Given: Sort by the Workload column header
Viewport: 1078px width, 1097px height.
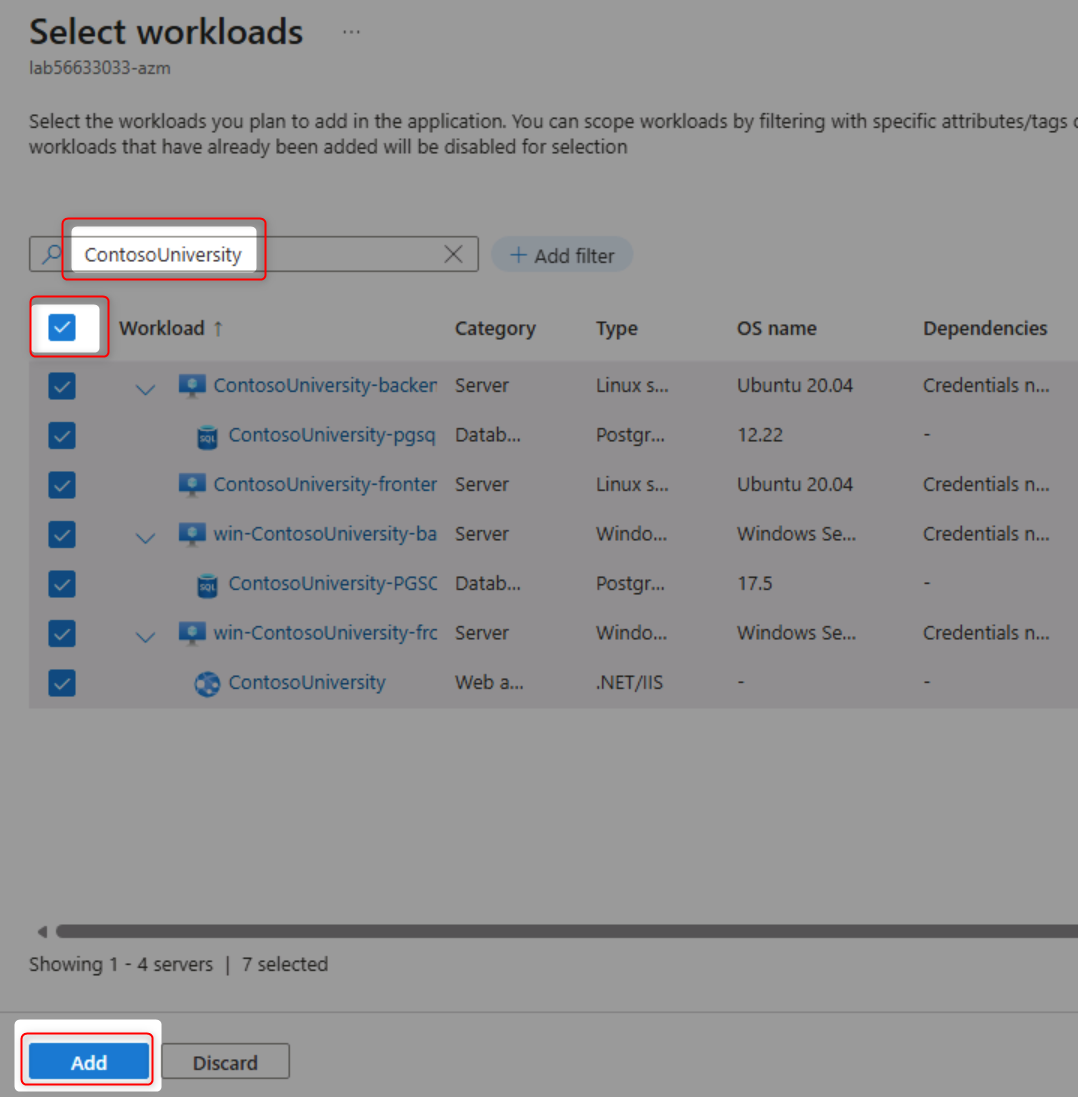Looking at the screenshot, I should click(162, 328).
